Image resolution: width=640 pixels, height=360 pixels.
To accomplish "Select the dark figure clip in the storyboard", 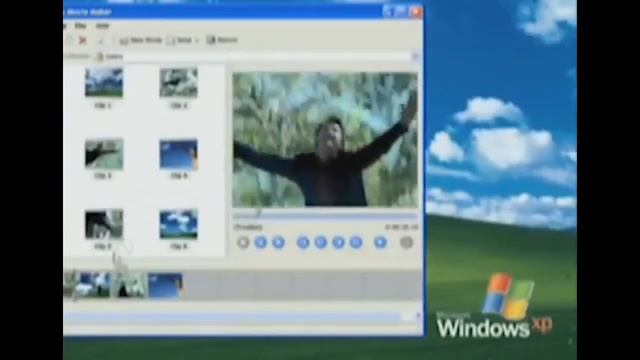I will (130, 284).
